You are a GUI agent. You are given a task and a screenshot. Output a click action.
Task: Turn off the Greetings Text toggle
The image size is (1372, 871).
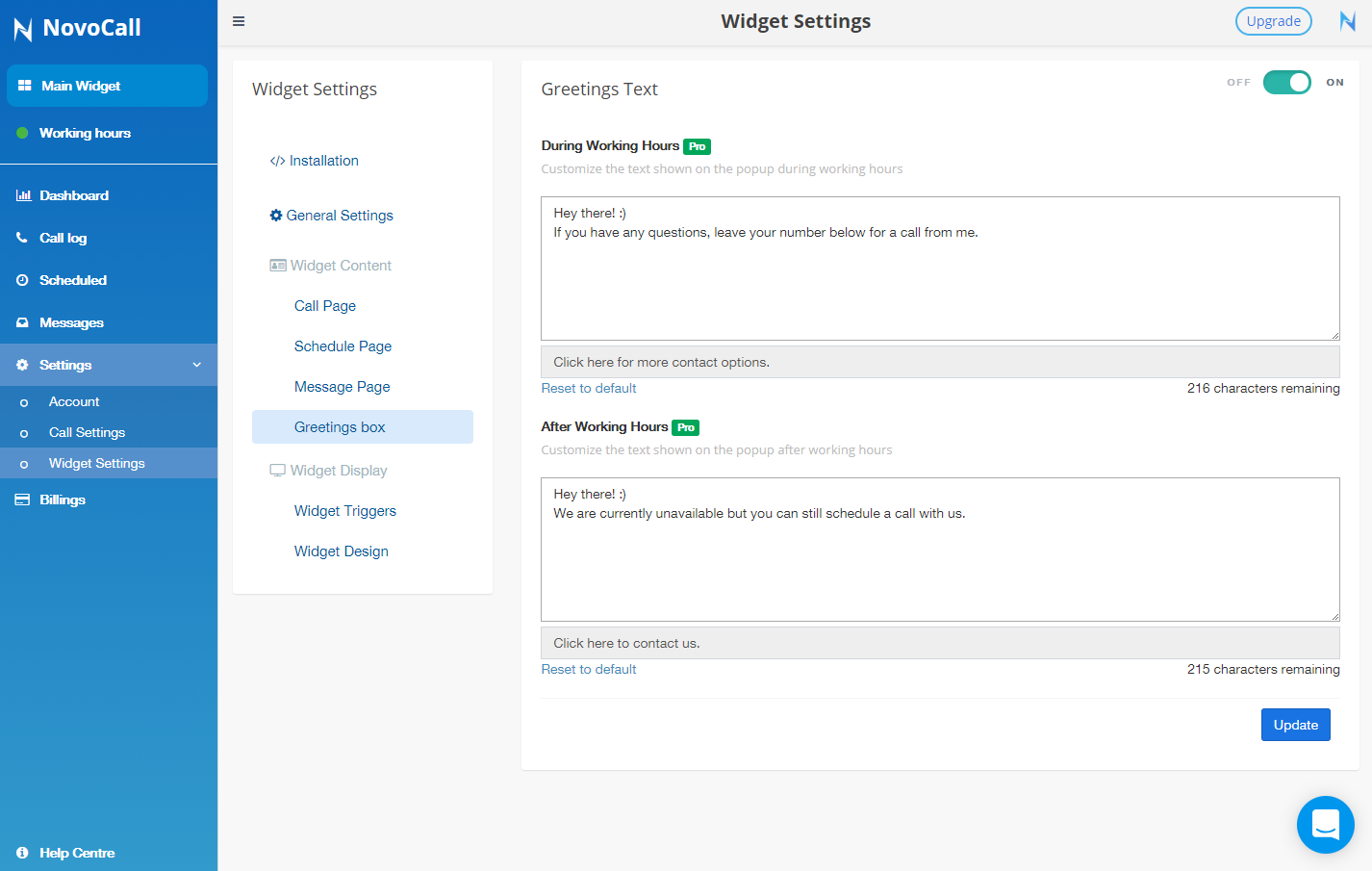coord(1287,83)
